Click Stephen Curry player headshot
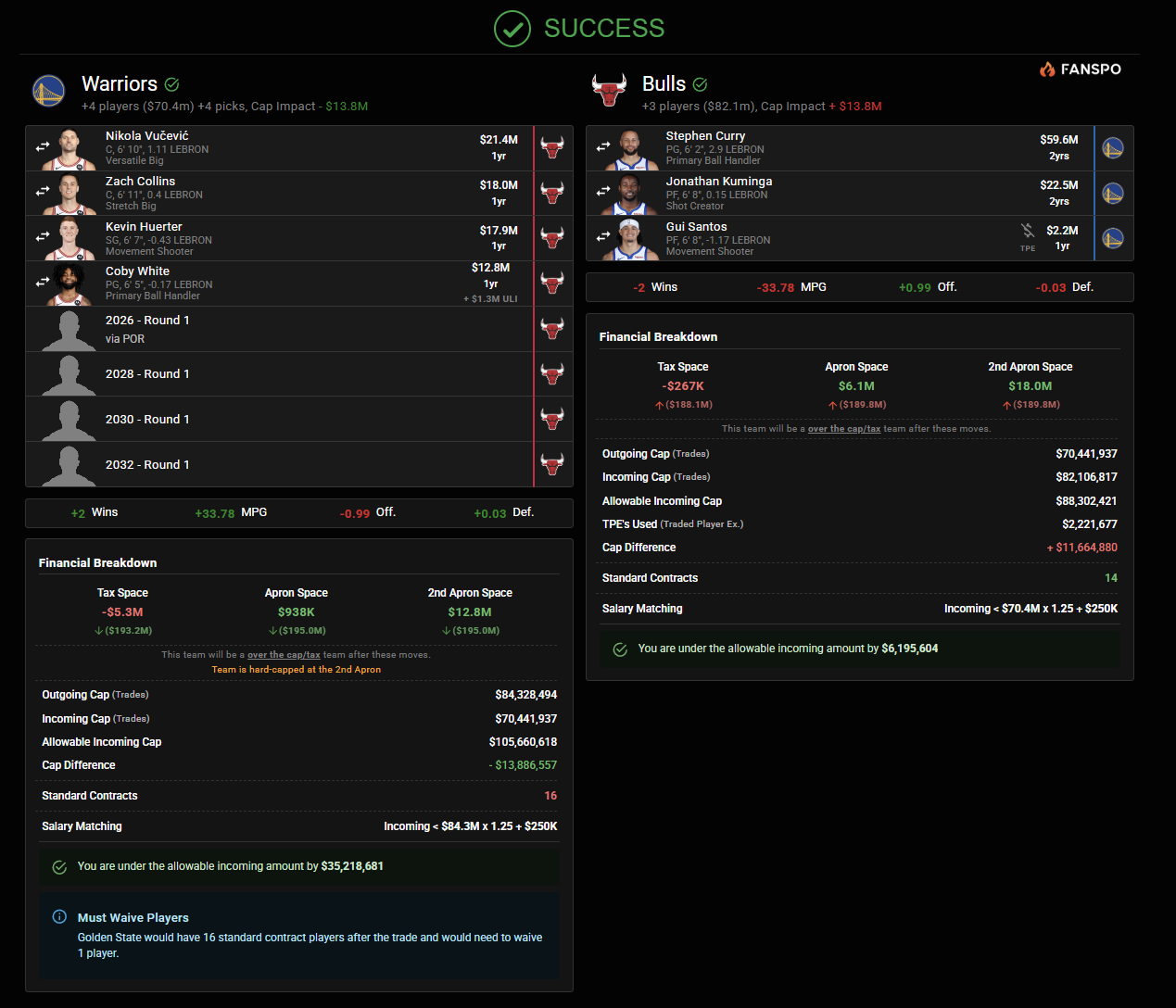This screenshot has height=1008, width=1176. tap(630, 149)
